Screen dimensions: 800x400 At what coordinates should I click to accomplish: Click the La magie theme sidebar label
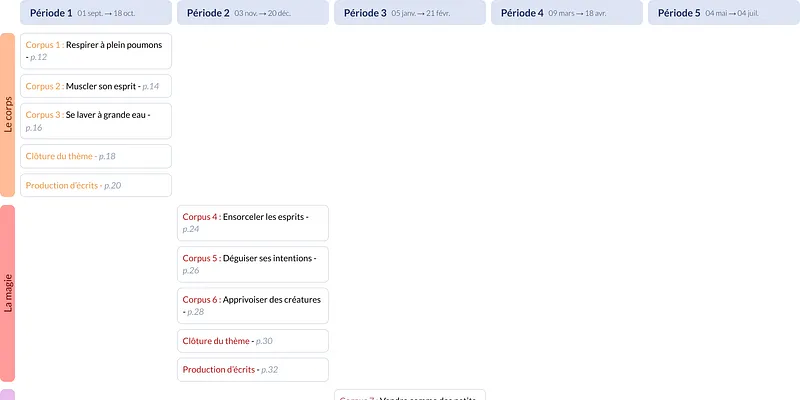point(8,293)
